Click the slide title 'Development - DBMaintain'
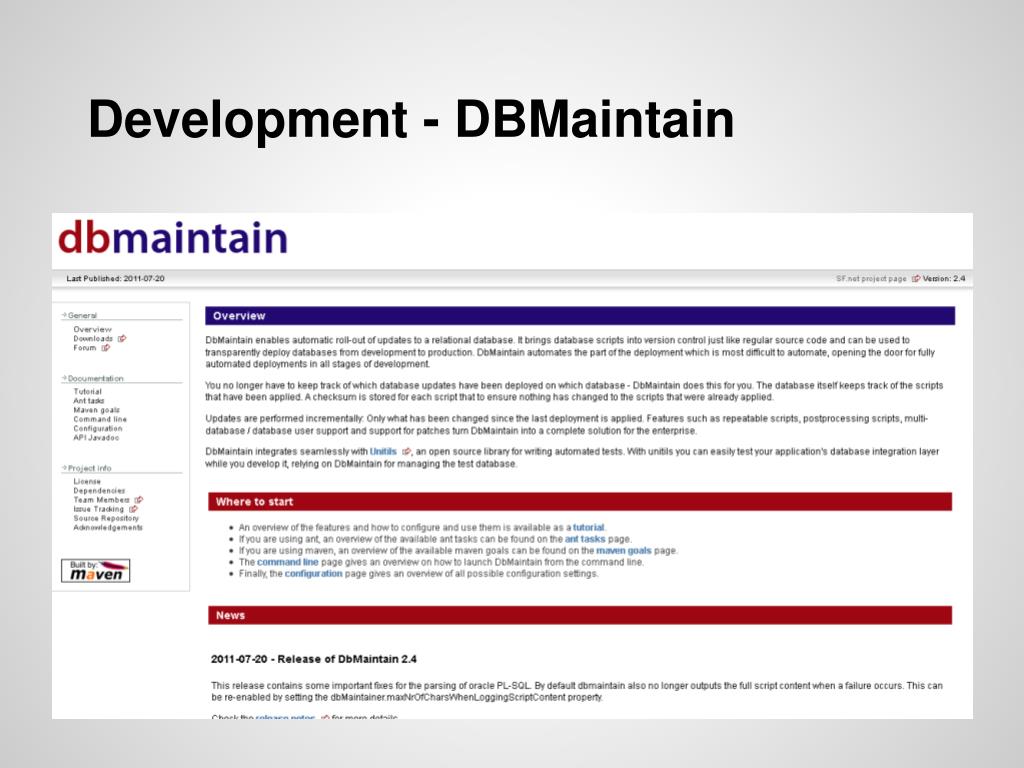1024x768 pixels. 411,119
